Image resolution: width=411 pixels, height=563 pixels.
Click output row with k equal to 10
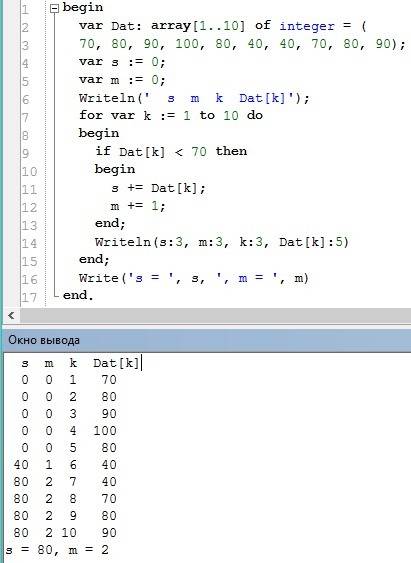click(x=65, y=533)
